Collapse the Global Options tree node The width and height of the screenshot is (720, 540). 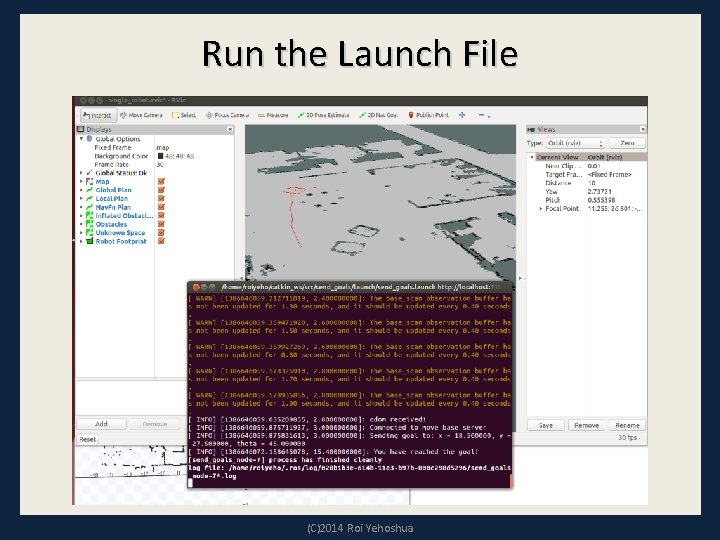[81, 139]
